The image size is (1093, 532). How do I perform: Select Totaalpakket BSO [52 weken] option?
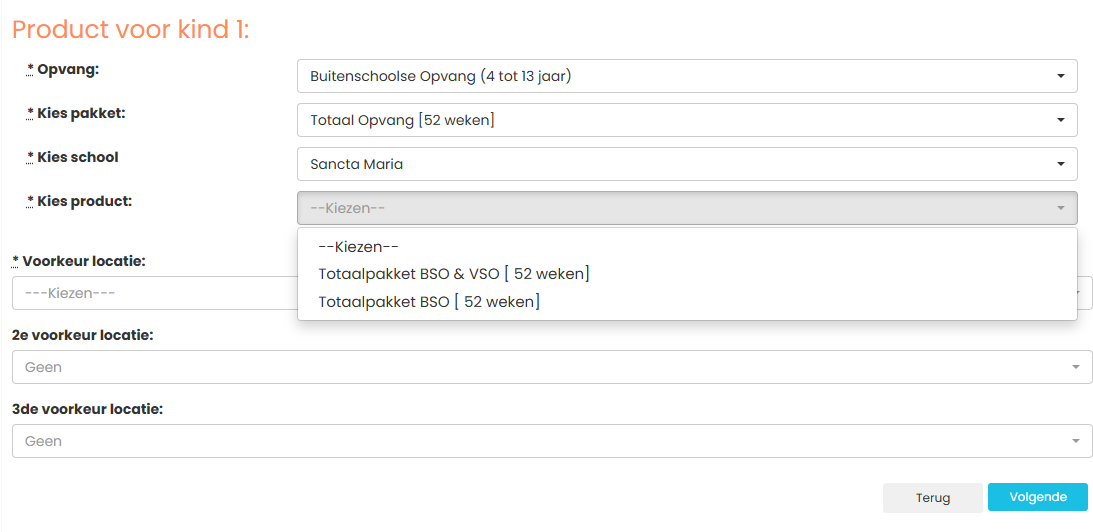(429, 302)
